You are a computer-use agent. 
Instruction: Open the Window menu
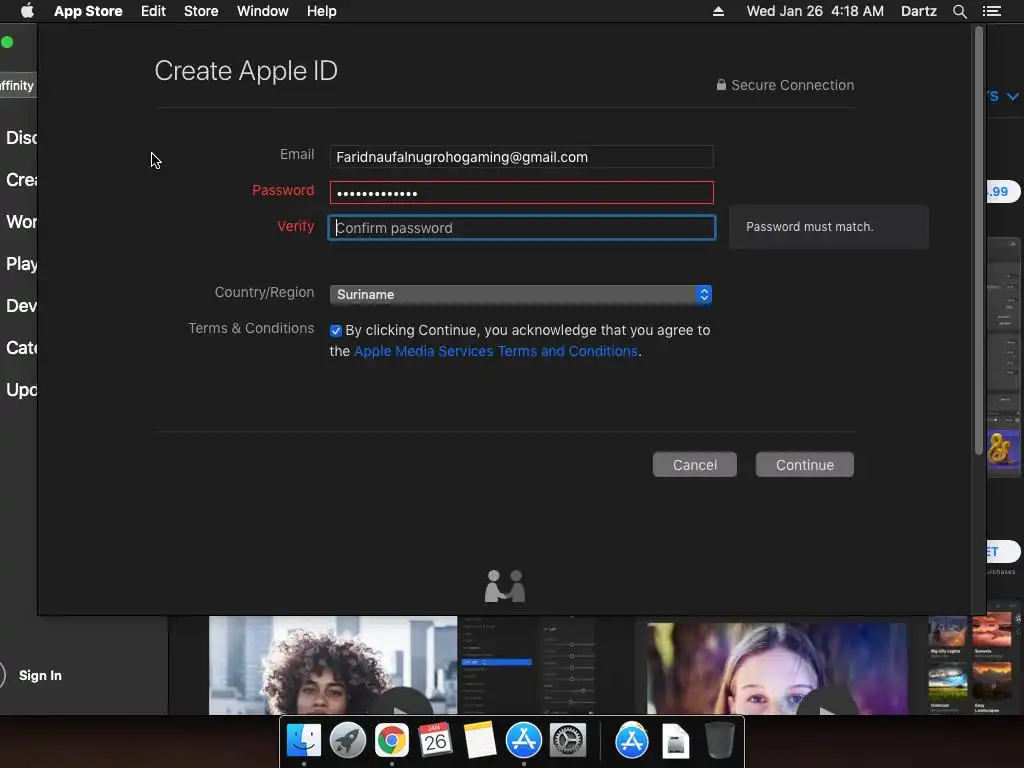pos(263,11)
